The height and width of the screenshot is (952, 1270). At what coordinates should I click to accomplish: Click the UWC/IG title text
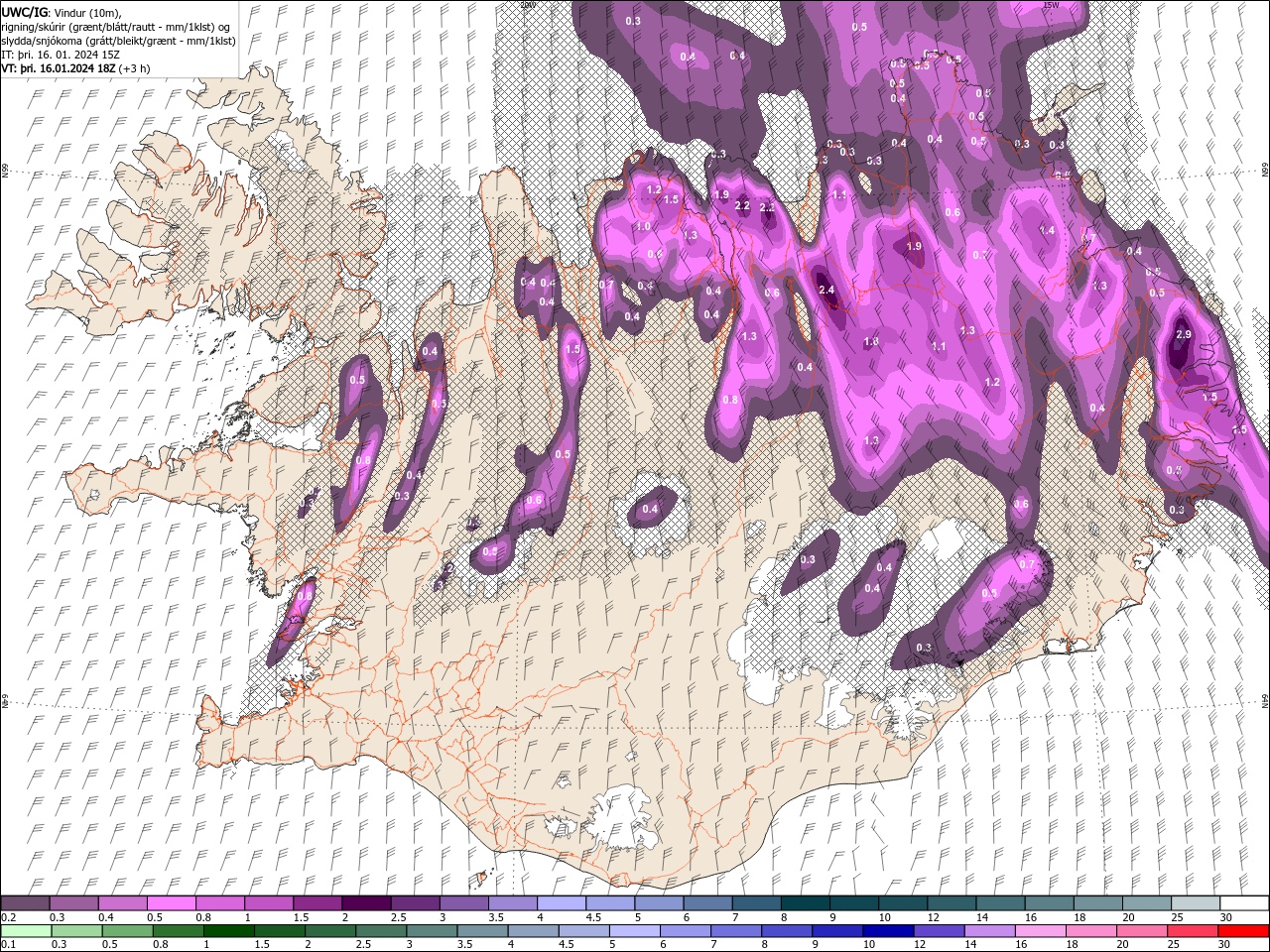(x=23, y=12)
